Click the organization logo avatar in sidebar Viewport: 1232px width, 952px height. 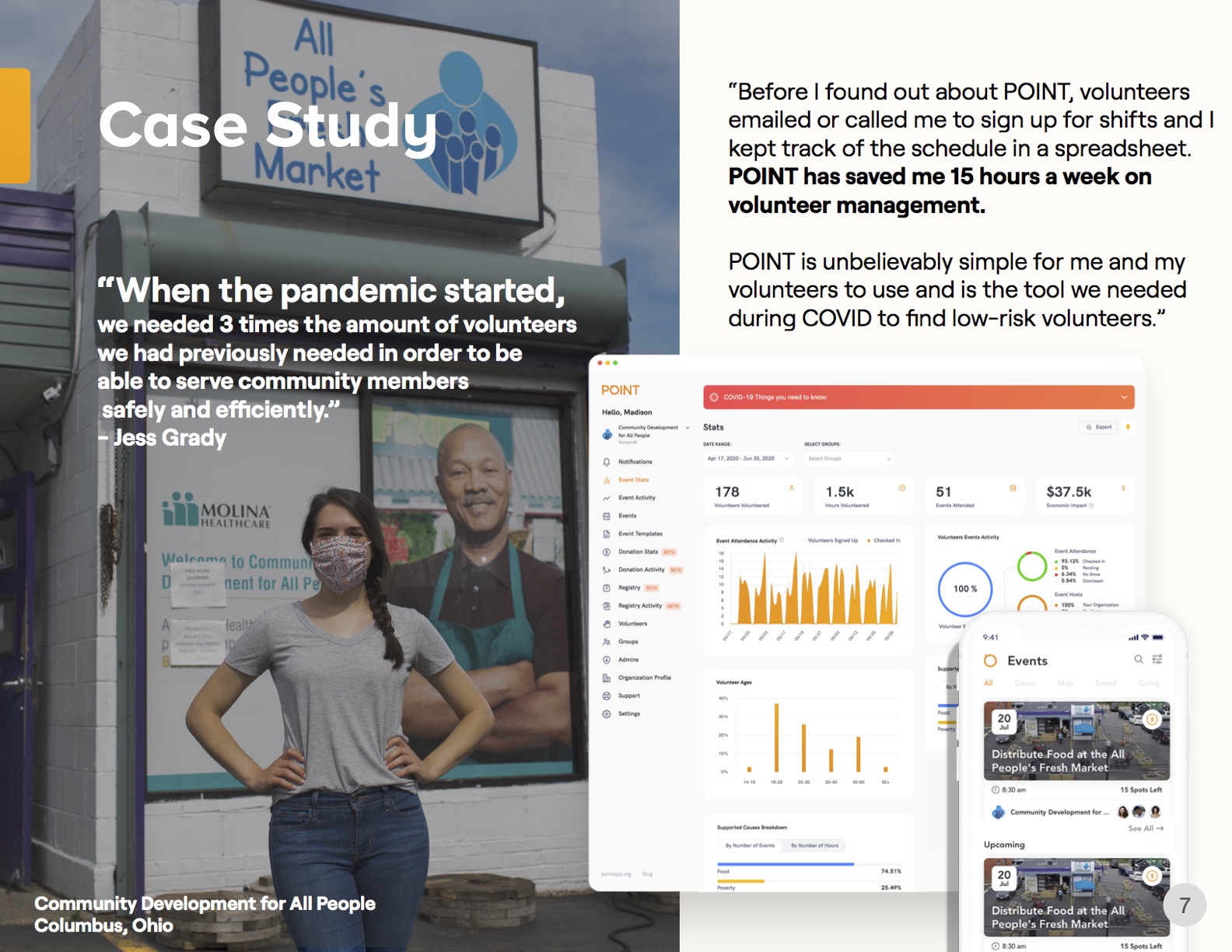[x=607, y=434]
